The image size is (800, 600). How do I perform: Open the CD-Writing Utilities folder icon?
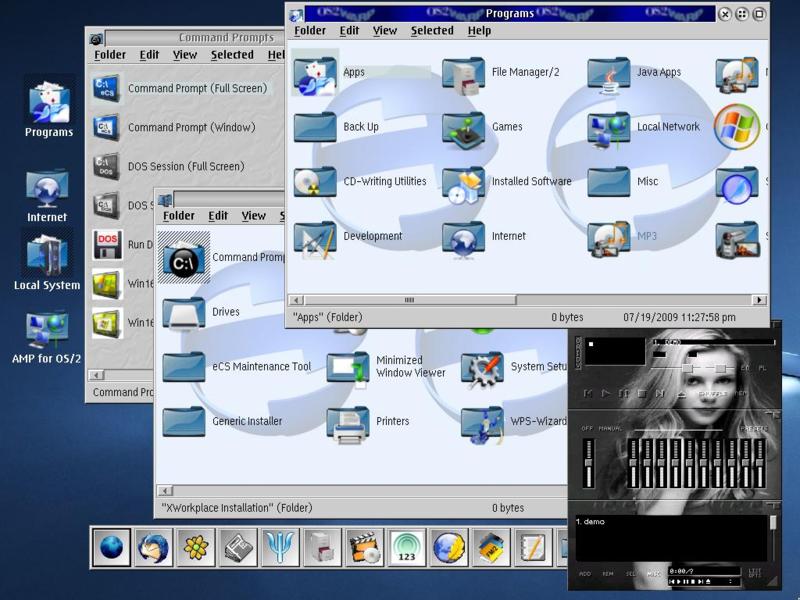[315, 182]
